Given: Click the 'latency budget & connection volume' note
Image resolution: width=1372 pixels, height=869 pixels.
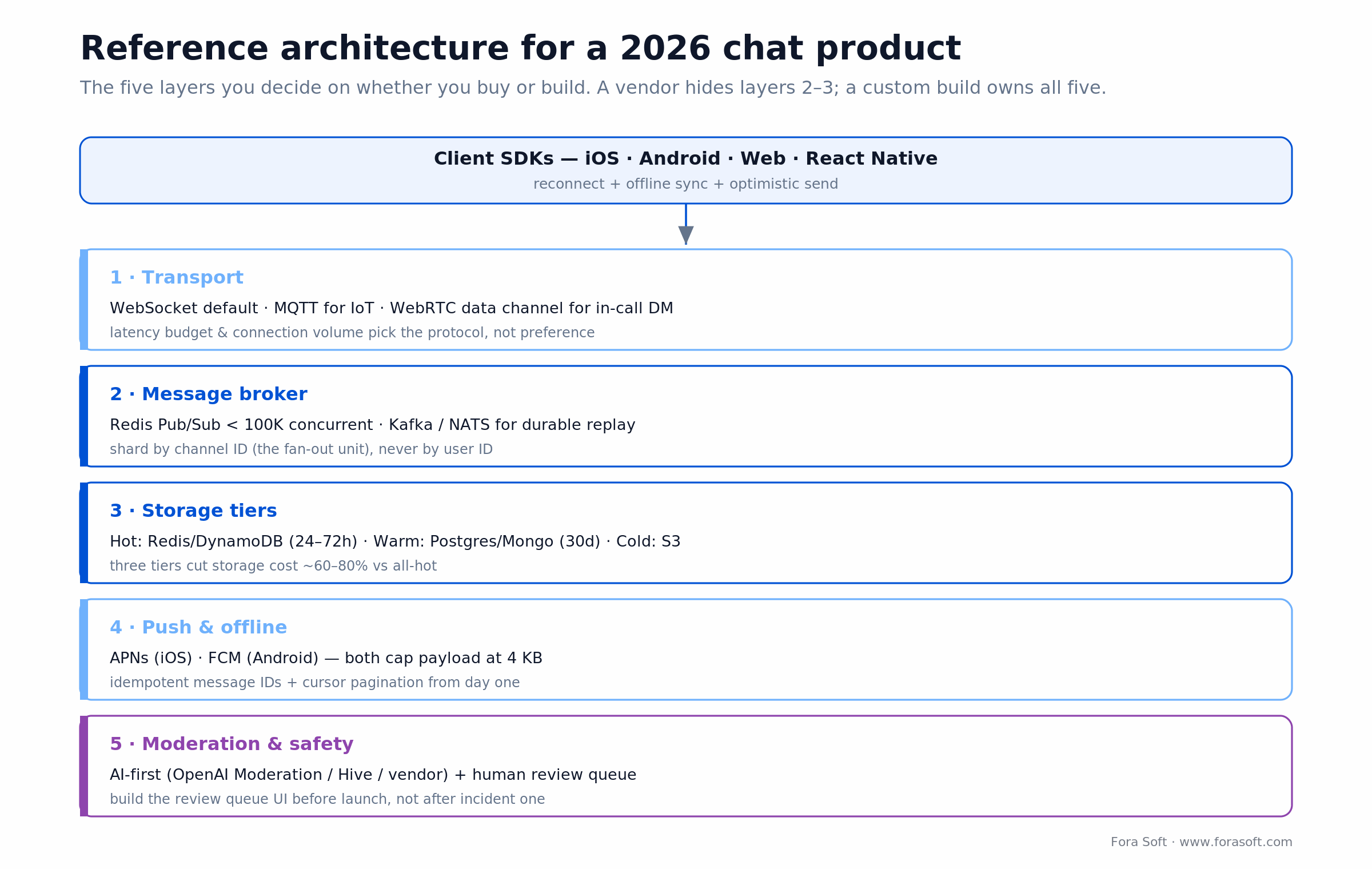Looking at the screenshot, I should click(352, 333).
